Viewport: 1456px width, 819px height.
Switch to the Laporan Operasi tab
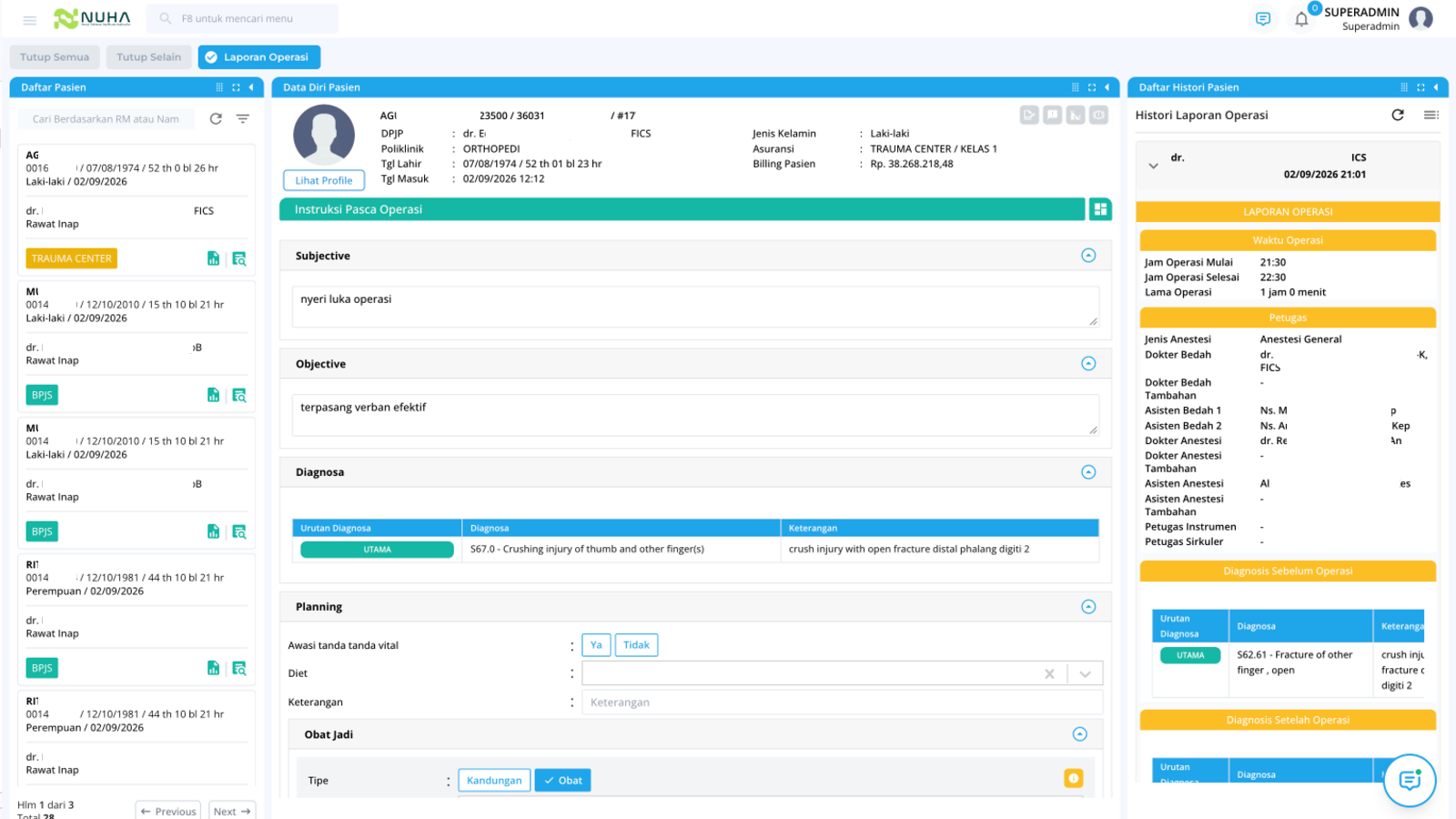(x=258, y=56)
